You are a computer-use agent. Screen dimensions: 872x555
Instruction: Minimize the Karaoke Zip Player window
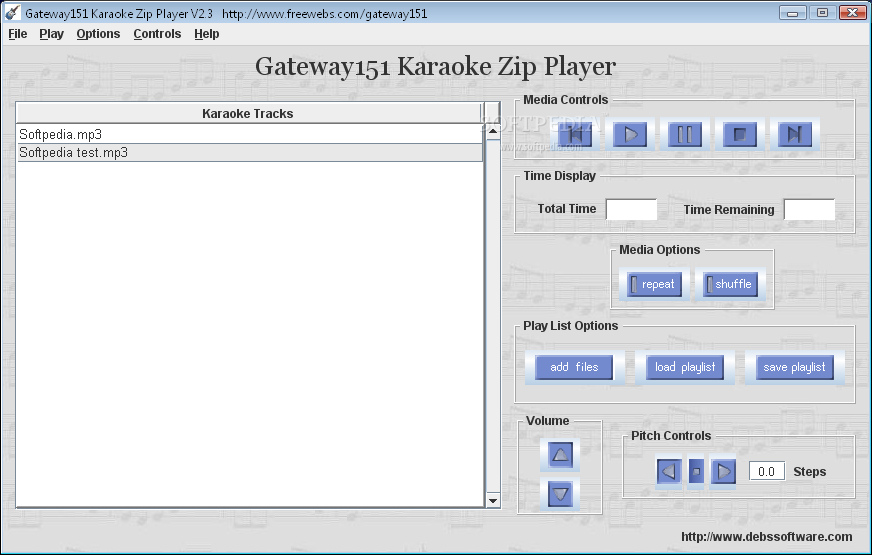(x=793, y=12)
